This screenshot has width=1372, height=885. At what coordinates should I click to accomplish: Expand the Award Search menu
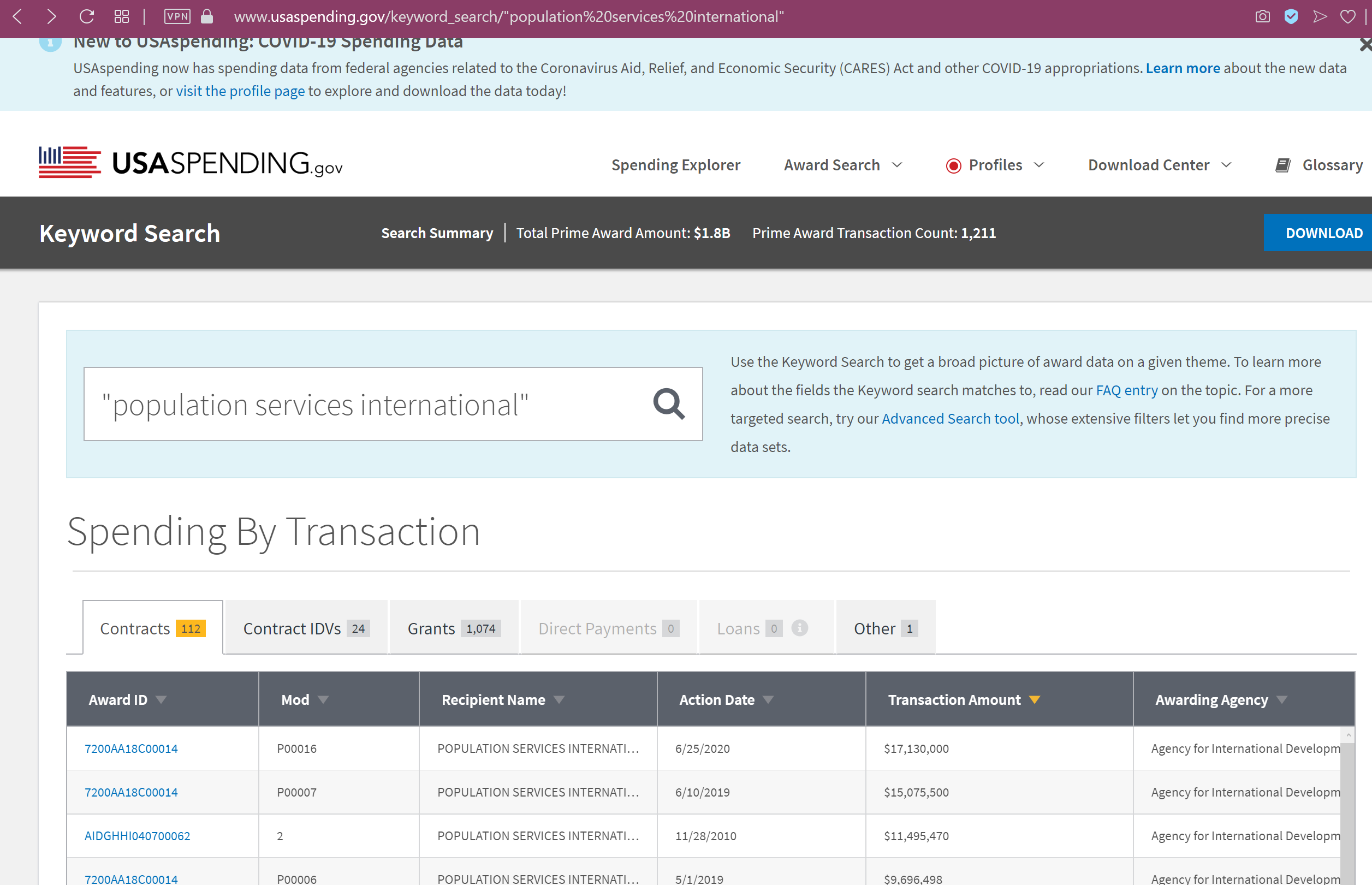tap(843, 165)
